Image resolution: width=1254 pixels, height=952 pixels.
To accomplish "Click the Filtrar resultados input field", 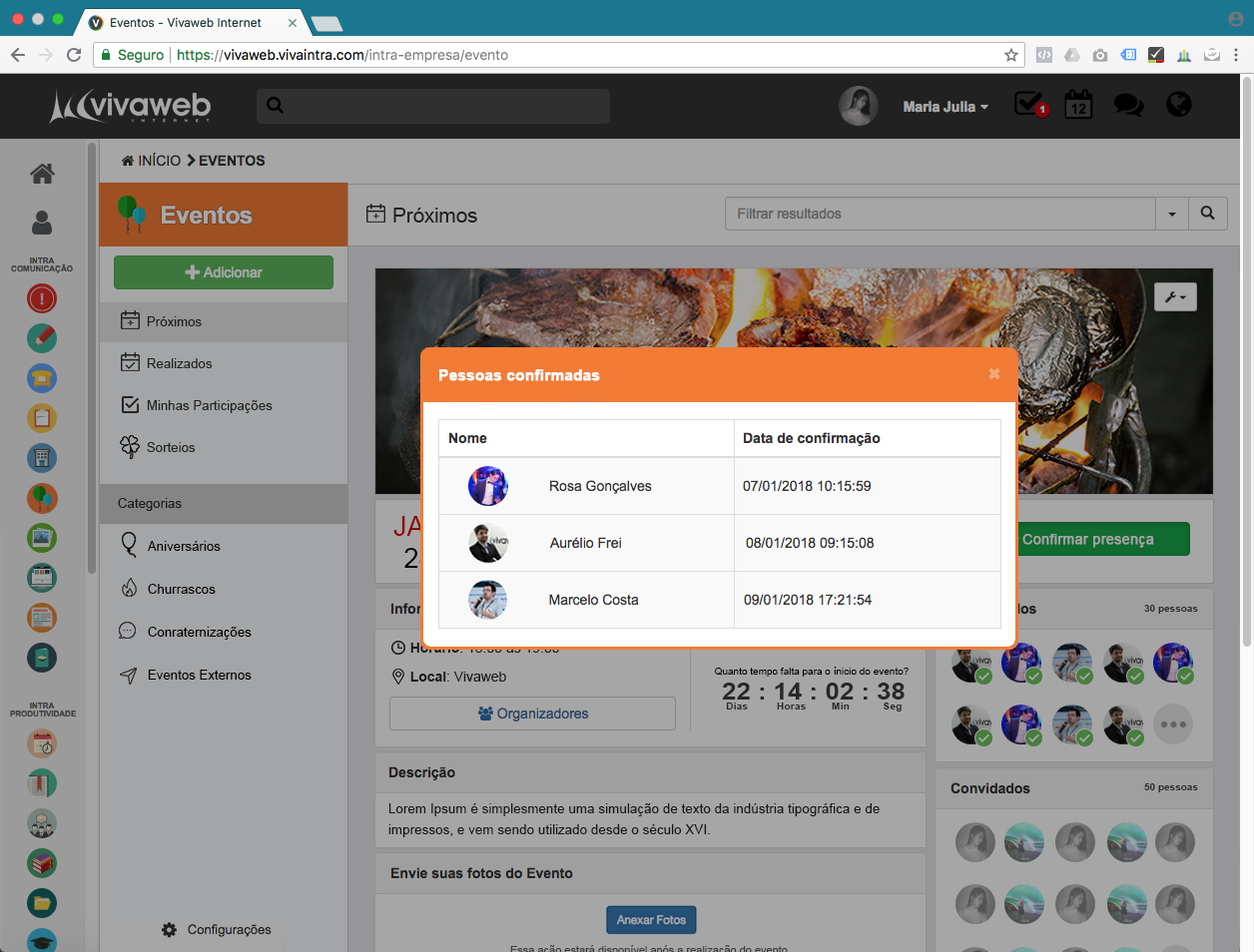I will [x=940, y=214].
